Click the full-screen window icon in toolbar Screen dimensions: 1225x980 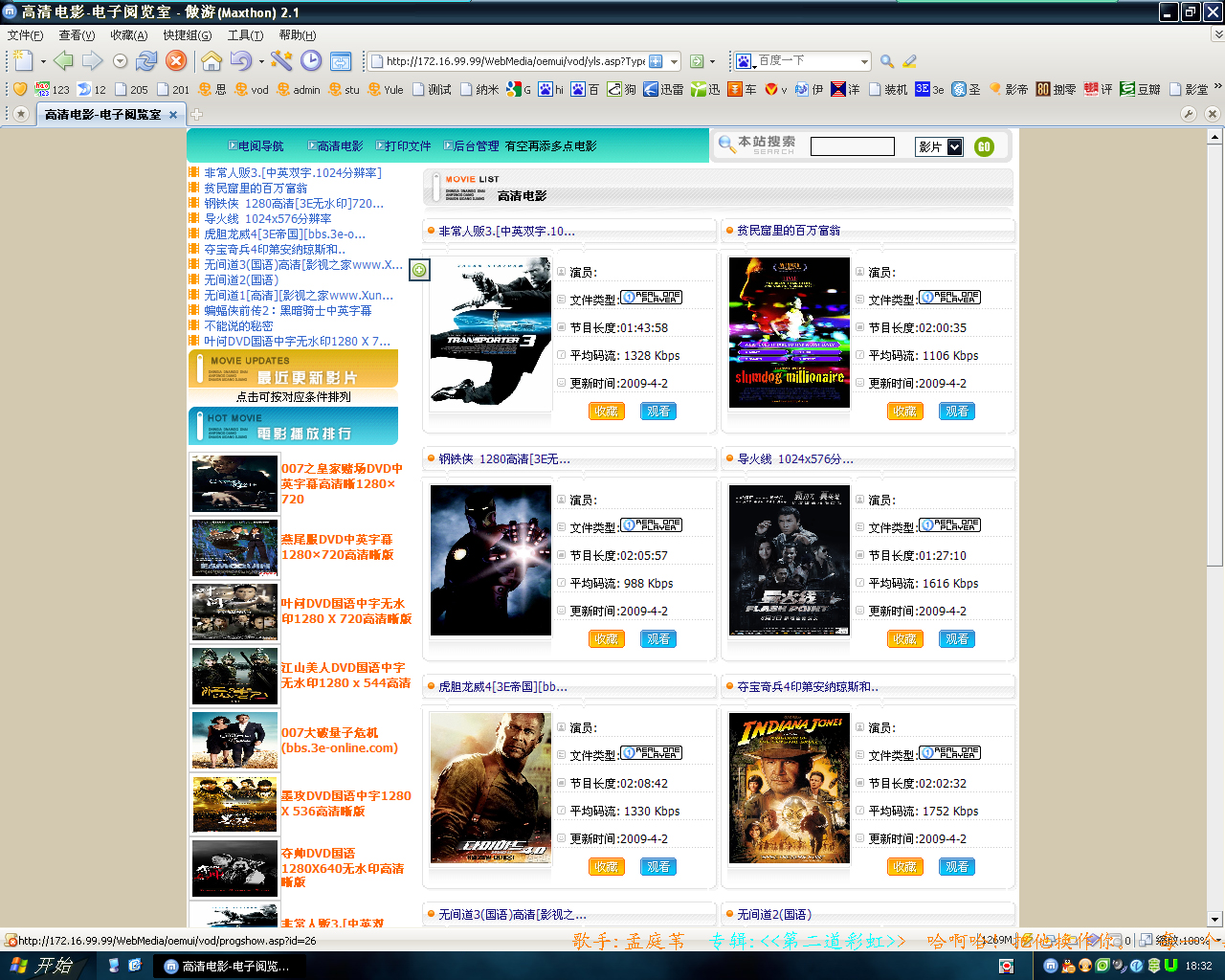(x=341, y=61)
